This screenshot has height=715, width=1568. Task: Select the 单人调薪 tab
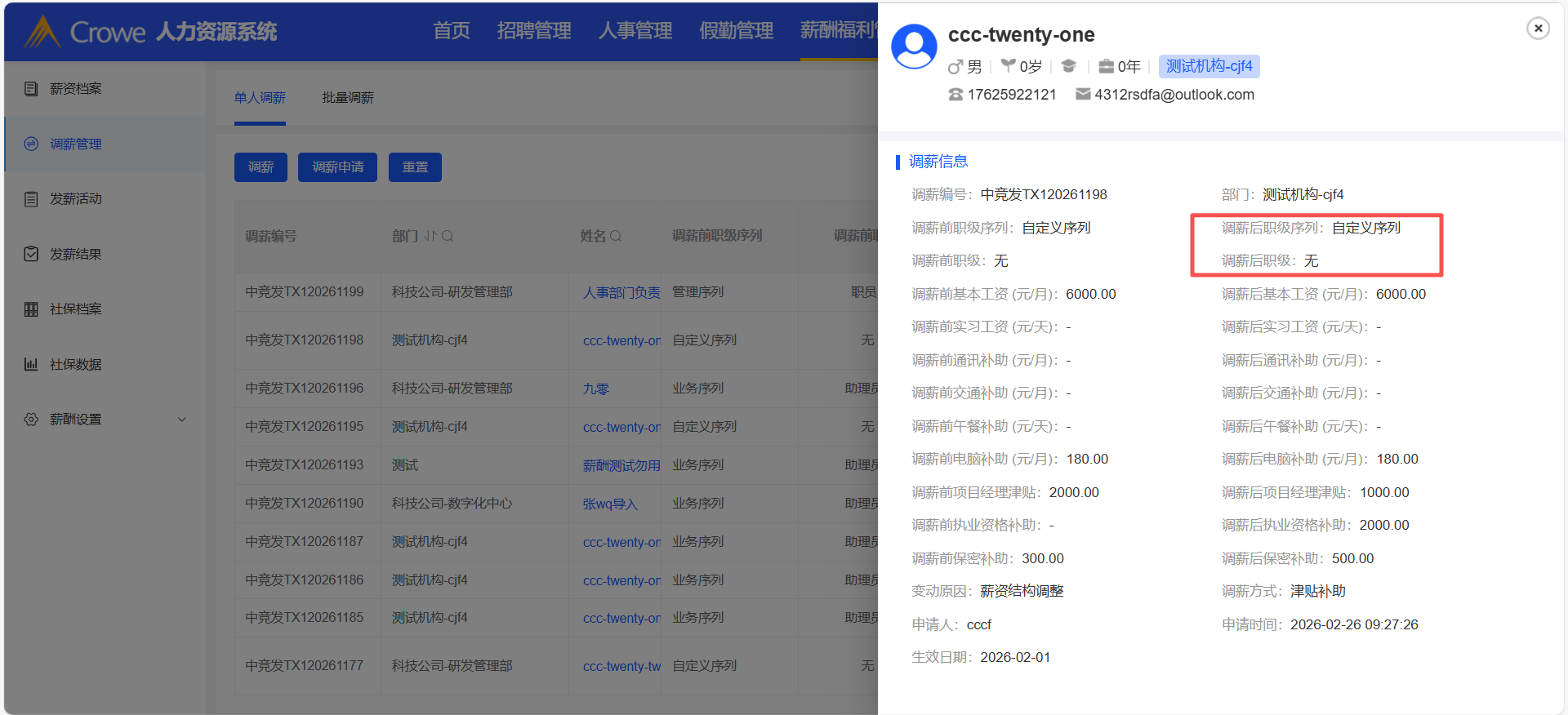[x=260, y=98]
